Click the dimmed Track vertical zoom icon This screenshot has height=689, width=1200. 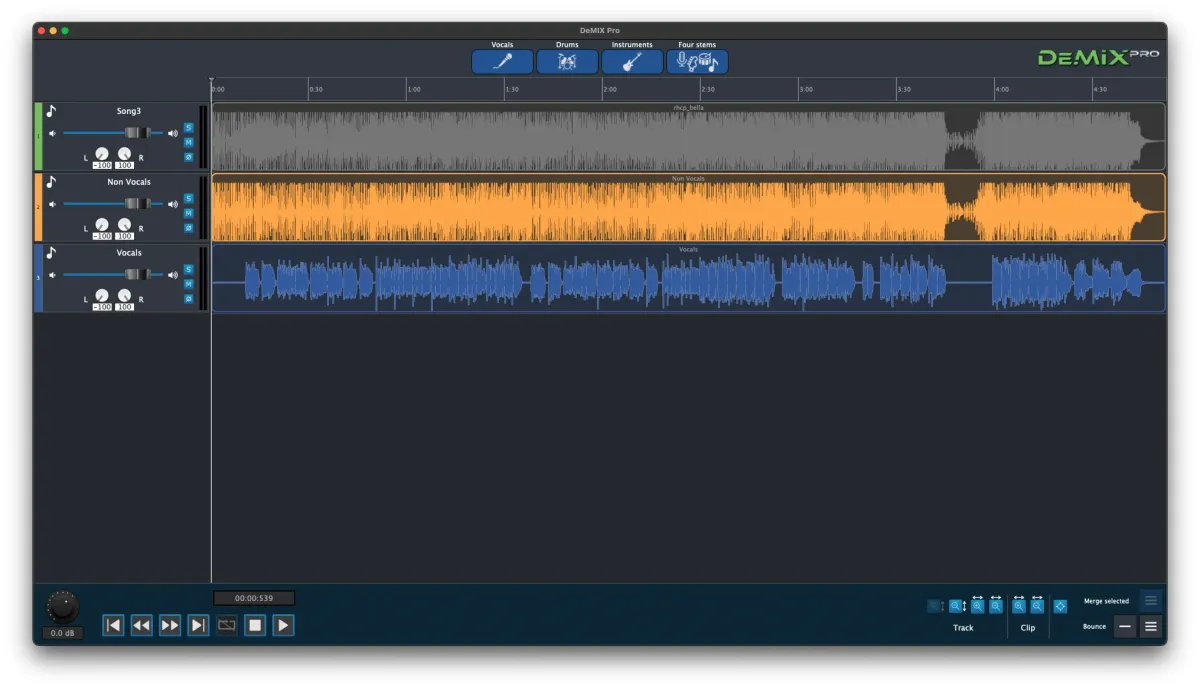[934, 606]
